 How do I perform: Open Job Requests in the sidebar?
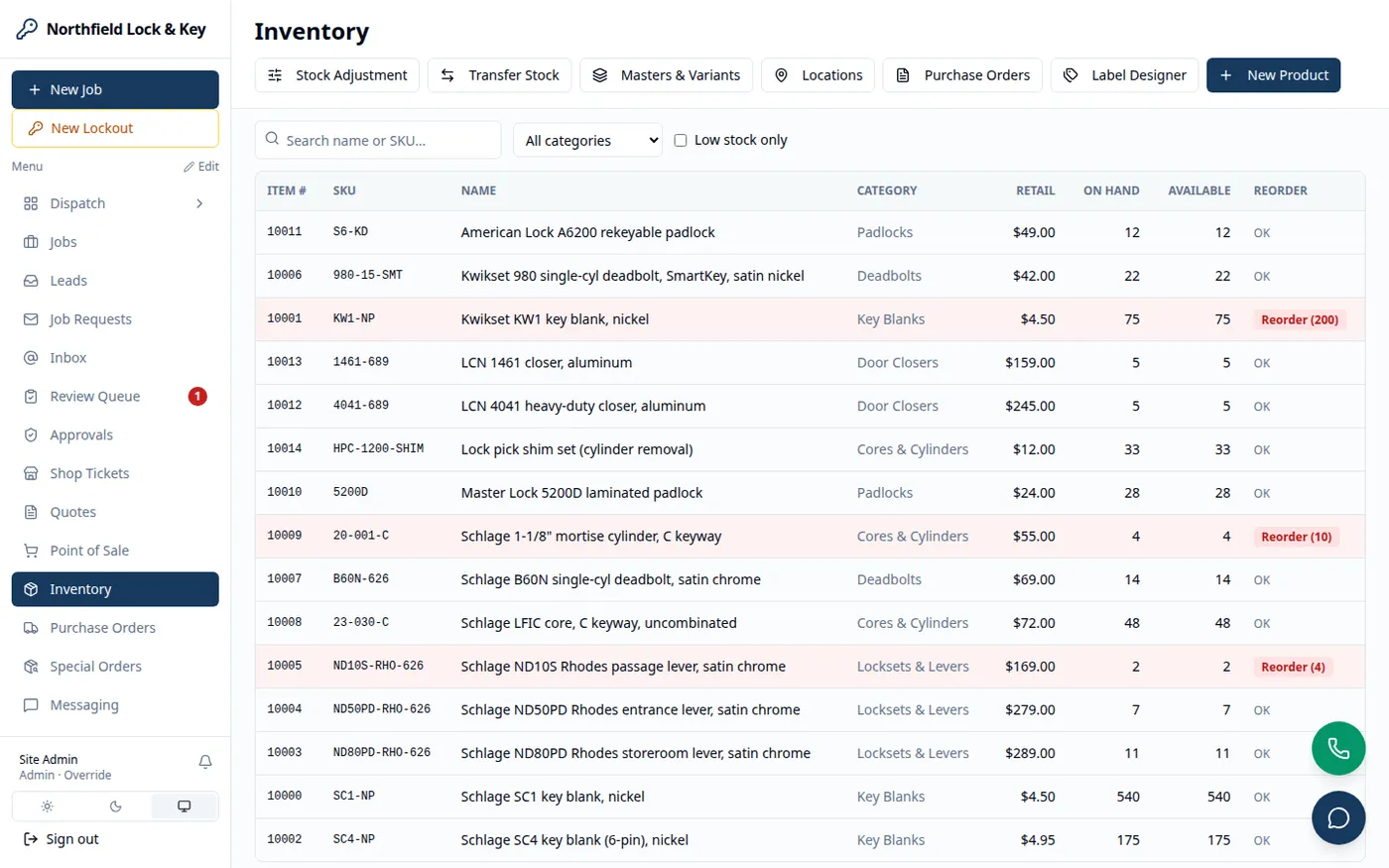[115, 319]
